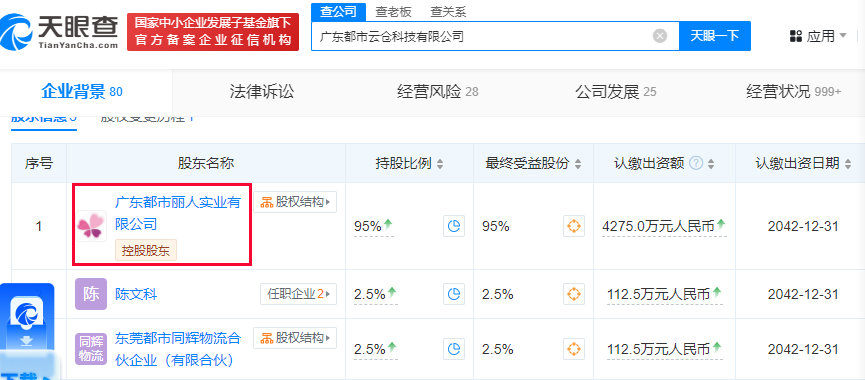Sort by 认缴出资额 arrows
The height and width of the screenshot is (380, 865).
(x=711, y=164)
